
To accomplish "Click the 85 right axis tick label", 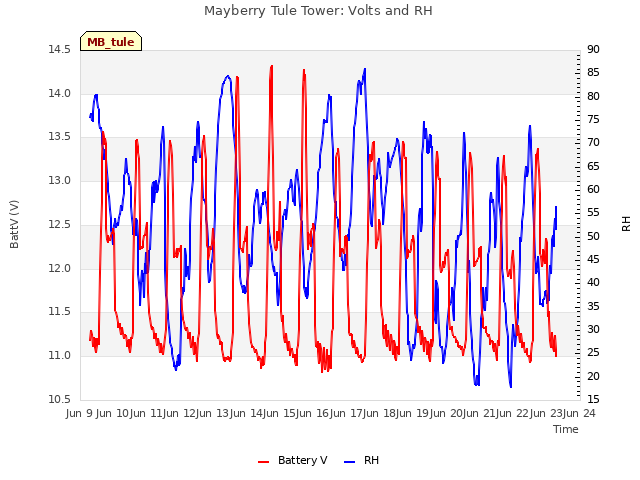I will click(593, 73).
